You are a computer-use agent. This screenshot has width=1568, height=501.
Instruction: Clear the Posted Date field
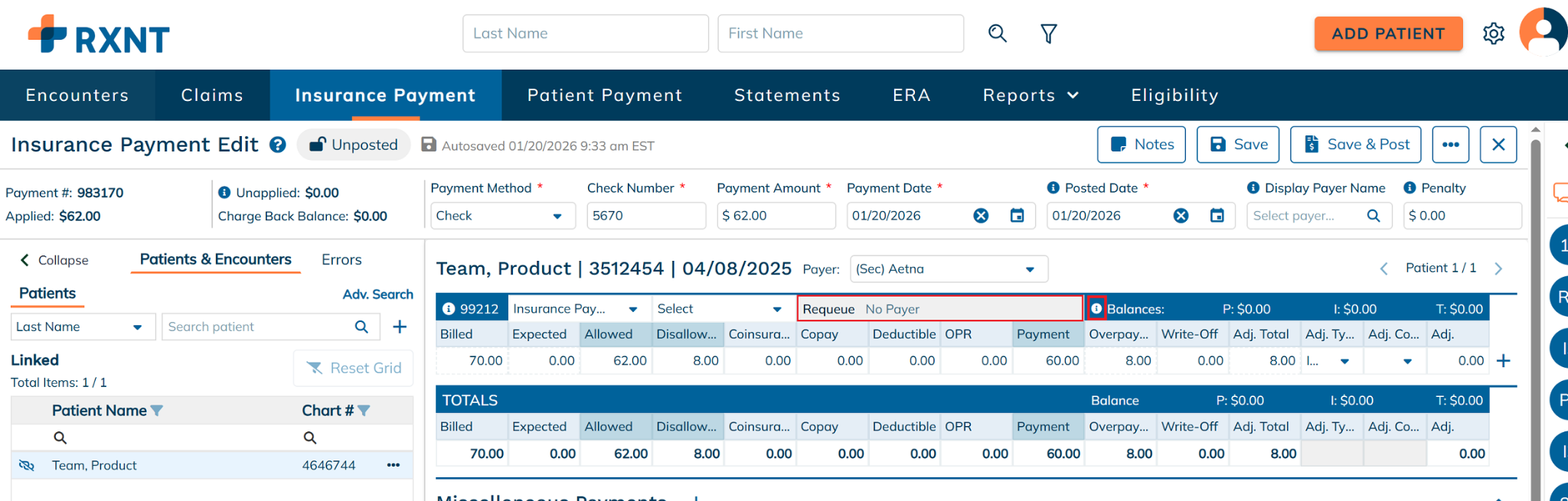tap(1181, 216)
